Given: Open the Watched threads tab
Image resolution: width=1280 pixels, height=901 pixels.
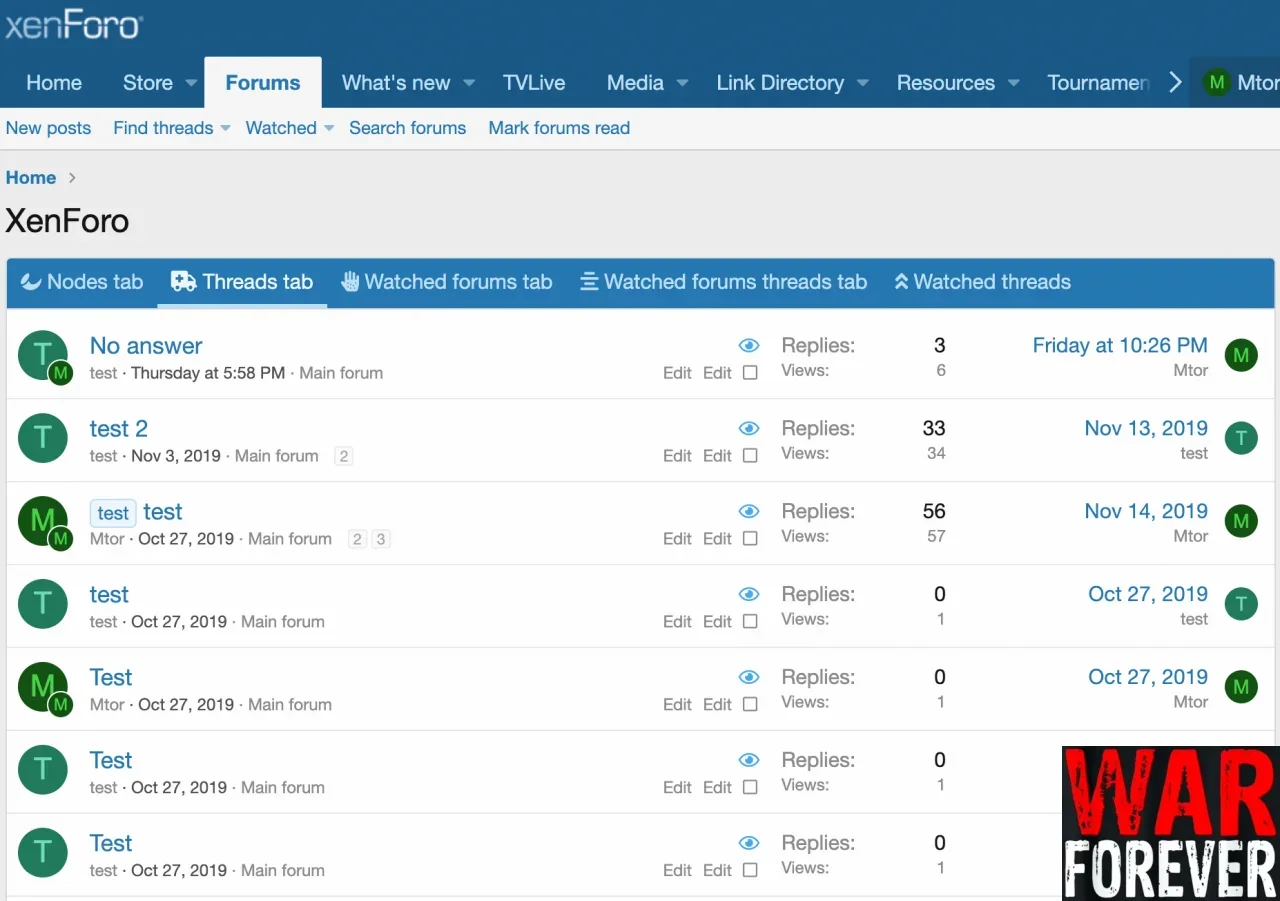Looking at the screenshot, I should click(x=982, y=282).
